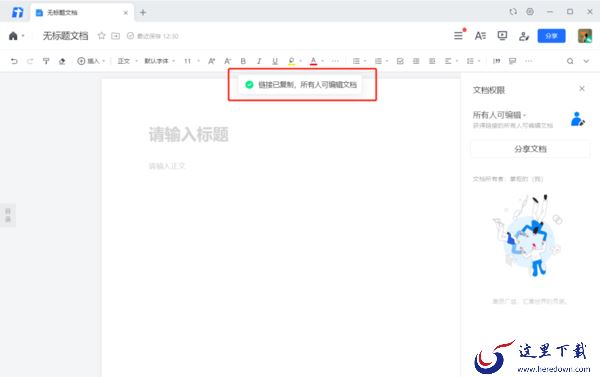Open the numbered list style dropdown arrow
The image size is (600, 377).
pyautogui.click(x=387, y=61)
